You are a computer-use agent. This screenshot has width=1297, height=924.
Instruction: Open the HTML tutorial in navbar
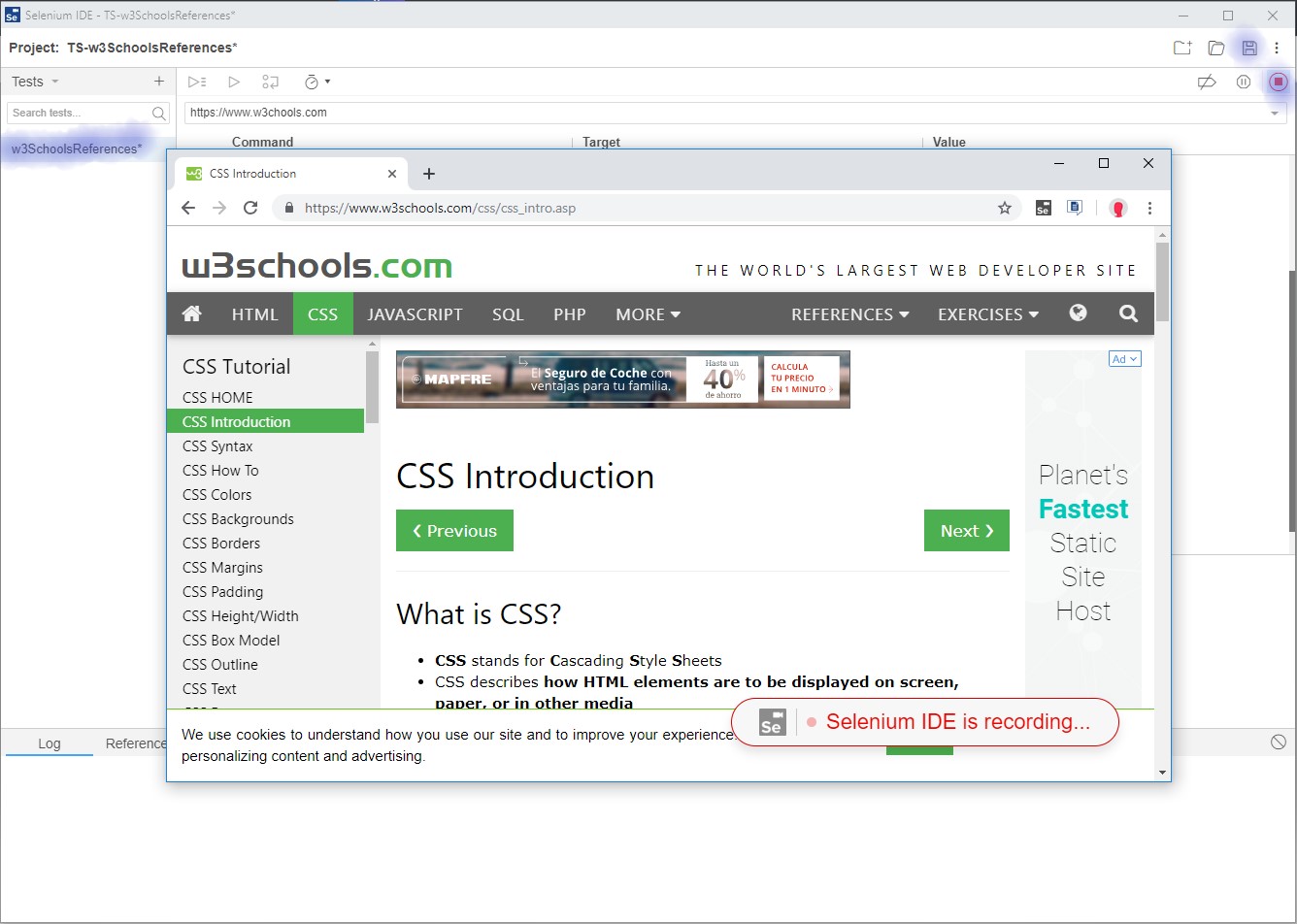254,314
